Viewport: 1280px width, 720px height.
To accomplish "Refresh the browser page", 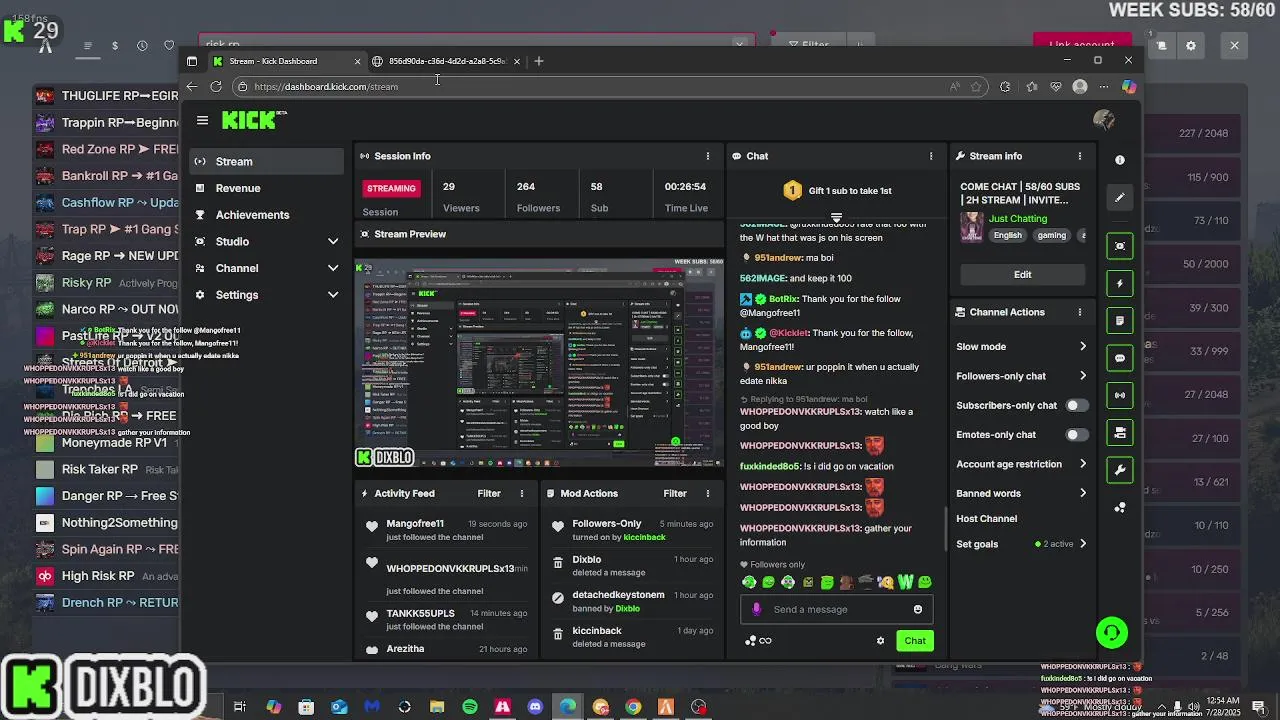I will (216, 87).
